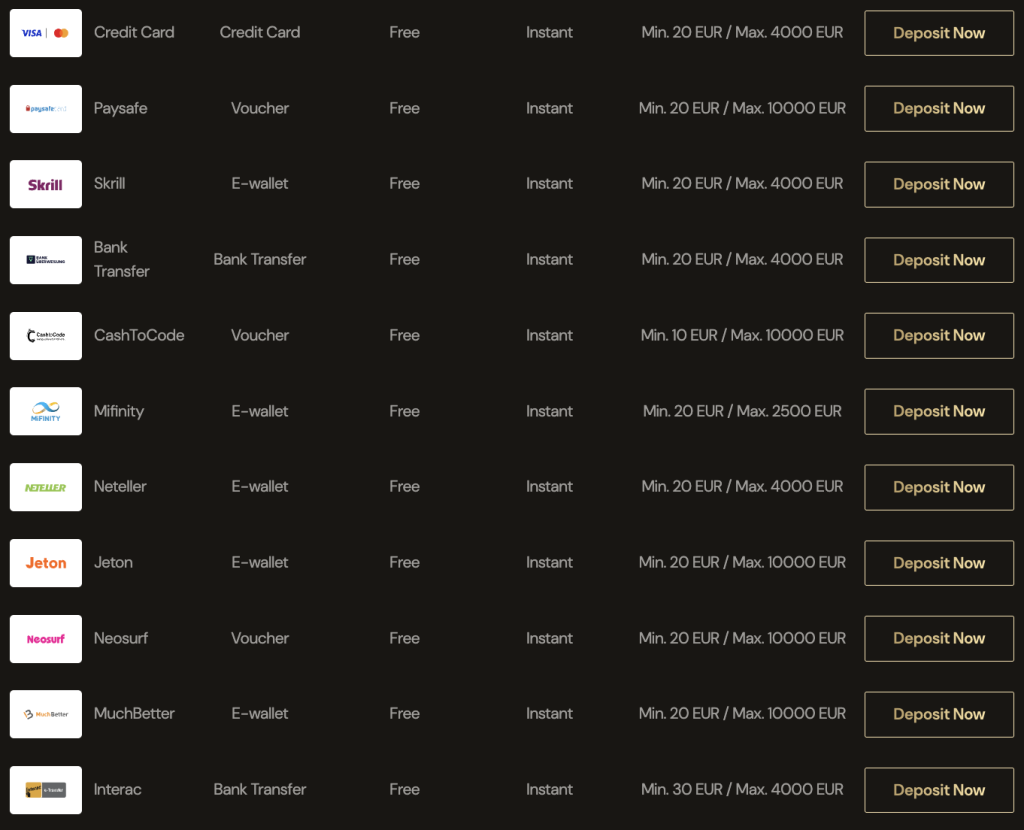Screen dimensions: 1024x830
Task: Select the MuchBetter method name
Action: tap(134, 714)
